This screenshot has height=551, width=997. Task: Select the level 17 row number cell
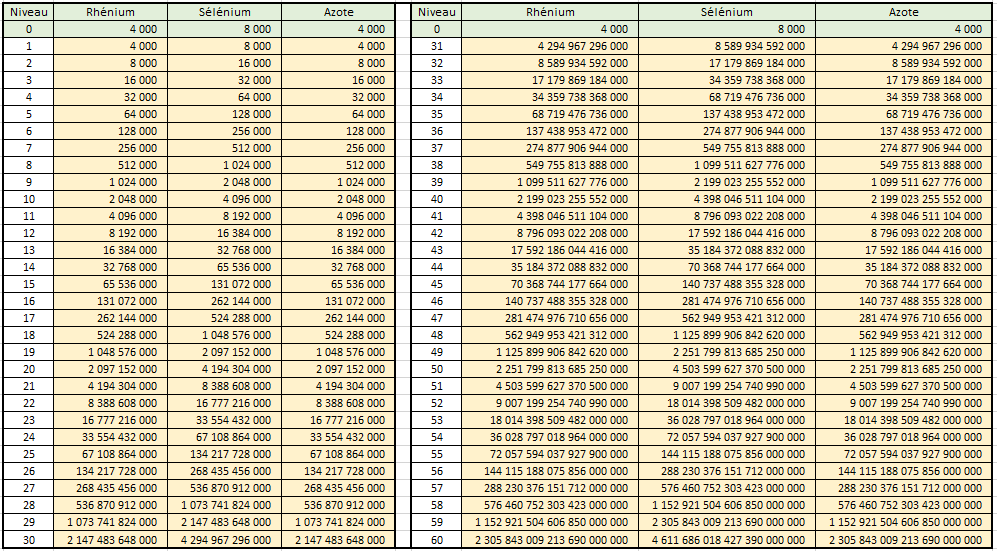[28, 318]
